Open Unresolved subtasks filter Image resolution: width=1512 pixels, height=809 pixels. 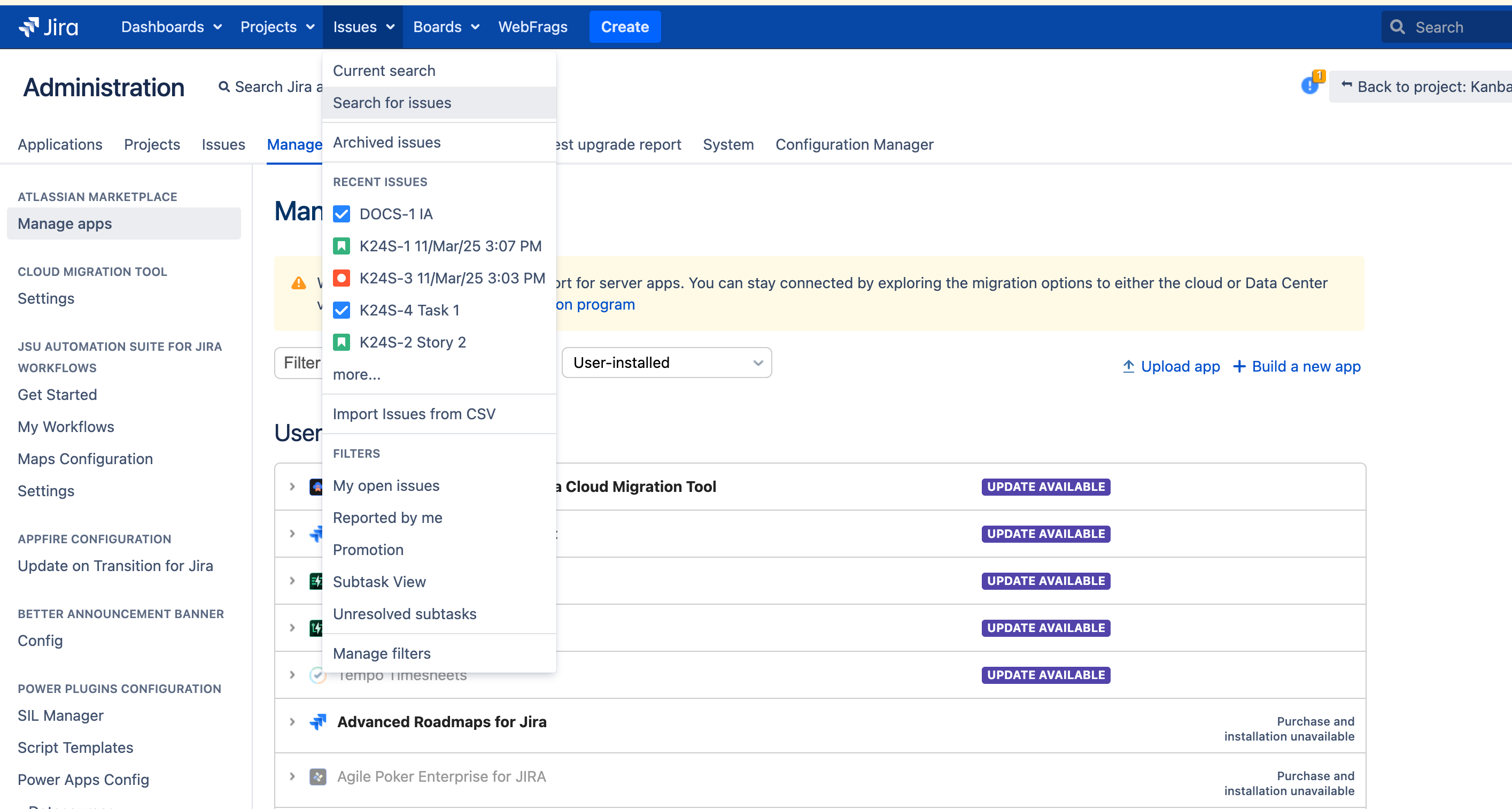[439, 614]
